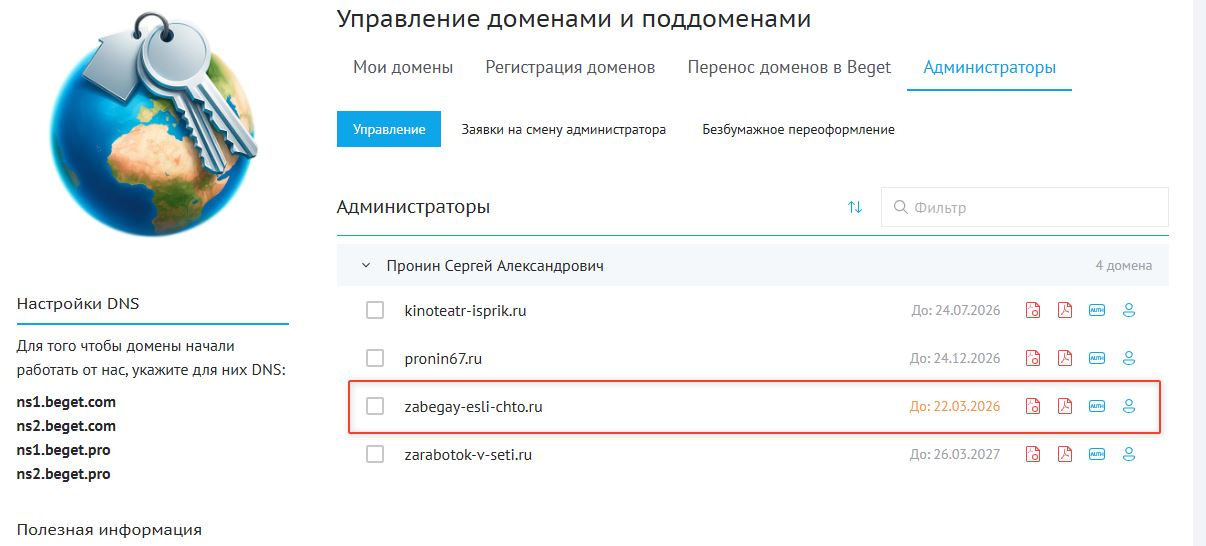The image size is (1206, 546).
Task: Click the AUTH code icon for kinoteatr-isprik.ru
Action: coord(1097,310)
